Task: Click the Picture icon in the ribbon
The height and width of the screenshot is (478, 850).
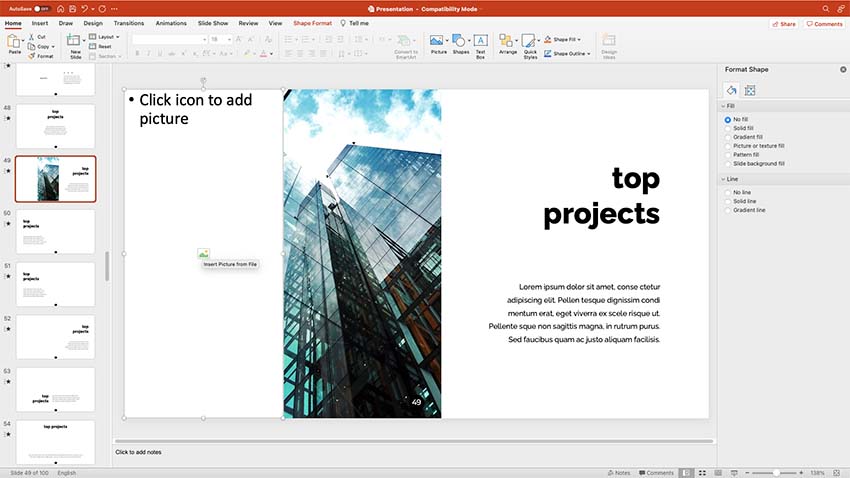Action: pyautogui.click(x=438, y=41)
